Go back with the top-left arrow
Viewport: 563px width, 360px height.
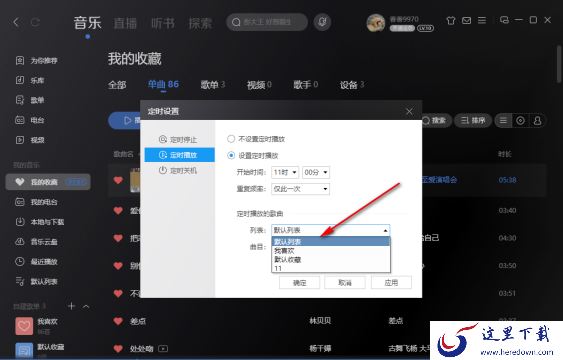[16, 22]
